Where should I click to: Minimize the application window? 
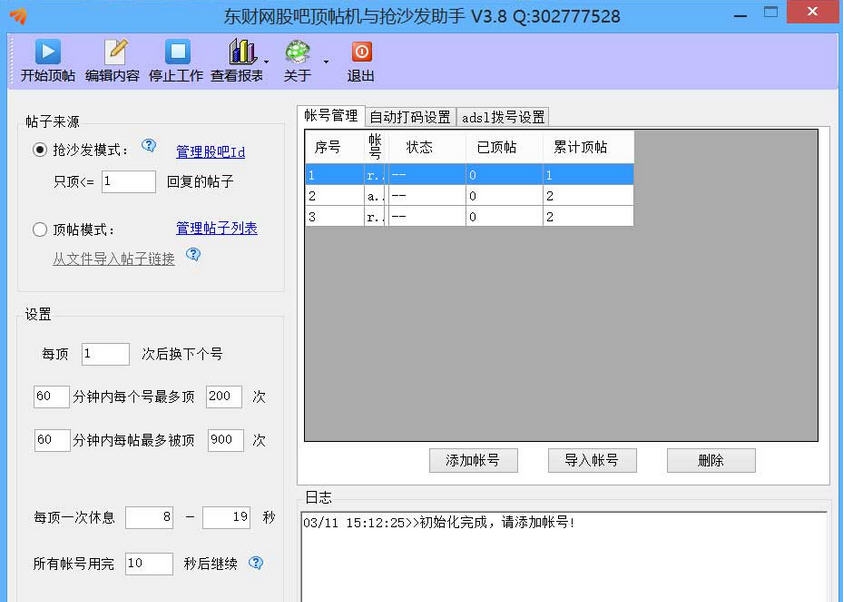point(741,15)
